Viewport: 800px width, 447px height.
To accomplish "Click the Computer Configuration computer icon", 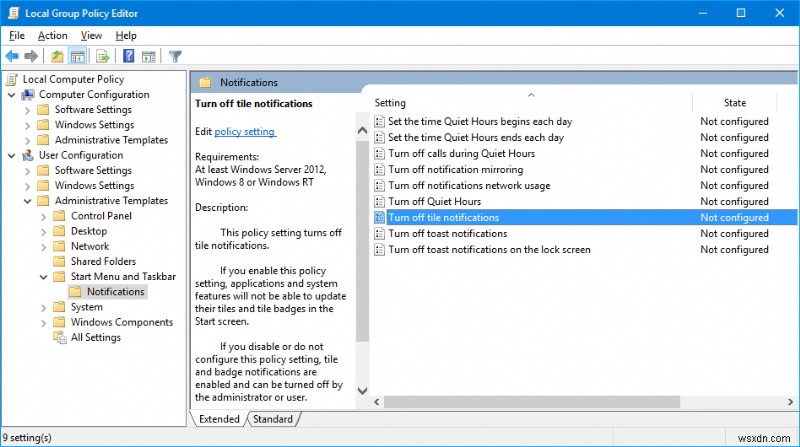I will point(28,94).
